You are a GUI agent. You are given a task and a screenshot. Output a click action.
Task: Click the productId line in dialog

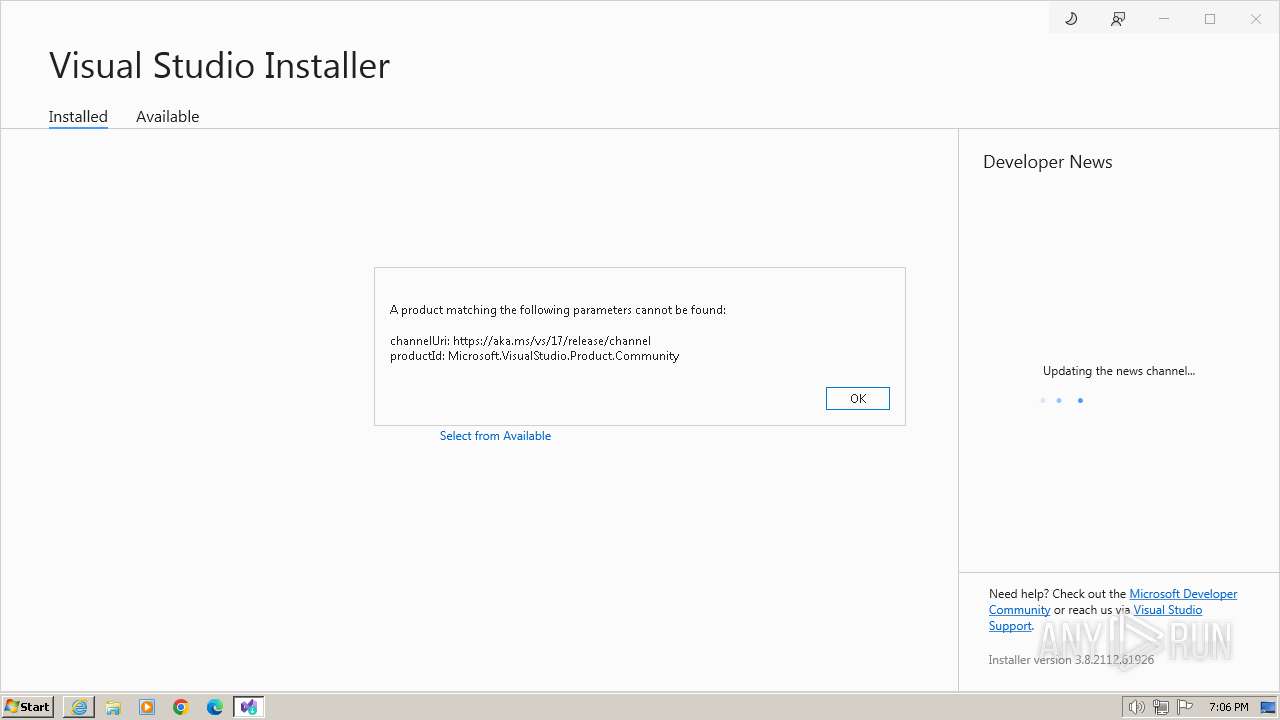[x=534, y=356]
